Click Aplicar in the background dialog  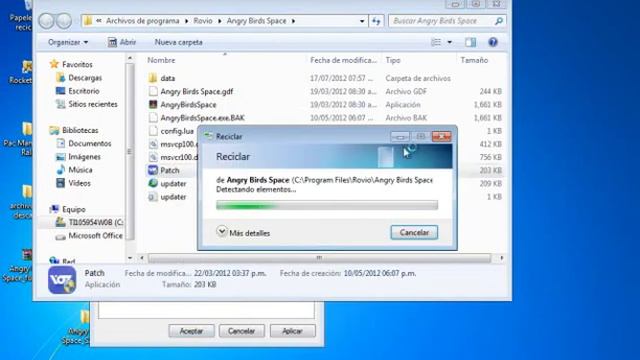[x=292, y=331]
